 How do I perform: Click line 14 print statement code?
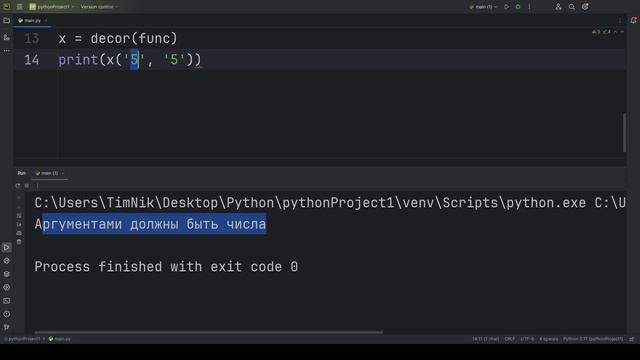pyautogui.click(x=130, y=60)
